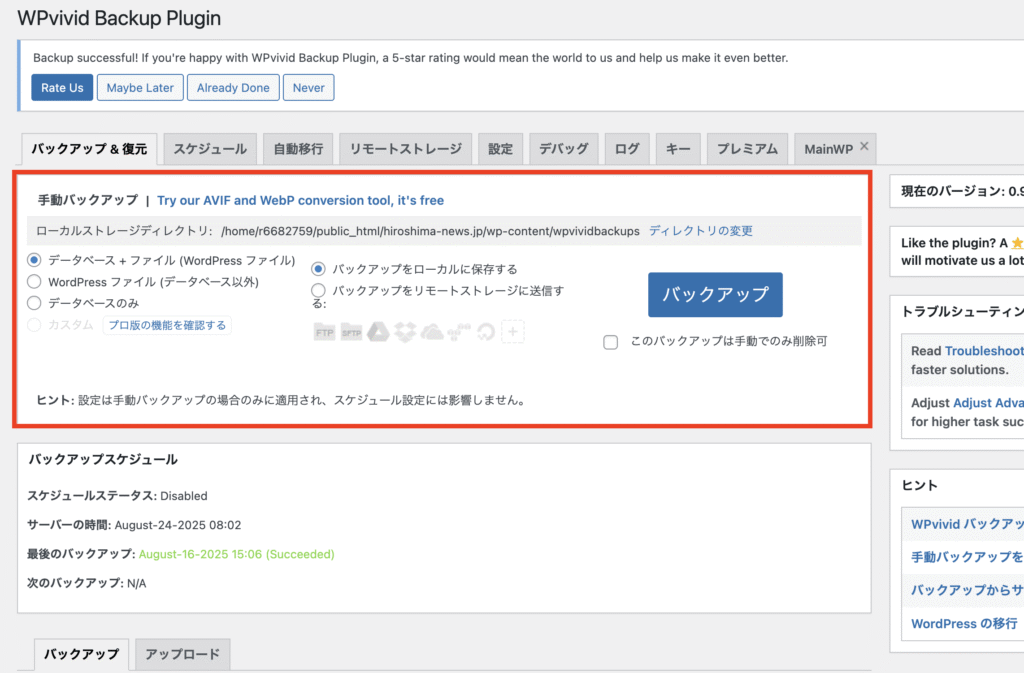Choose the DigitalOcean Spaces storage icon

click(486, 332)
